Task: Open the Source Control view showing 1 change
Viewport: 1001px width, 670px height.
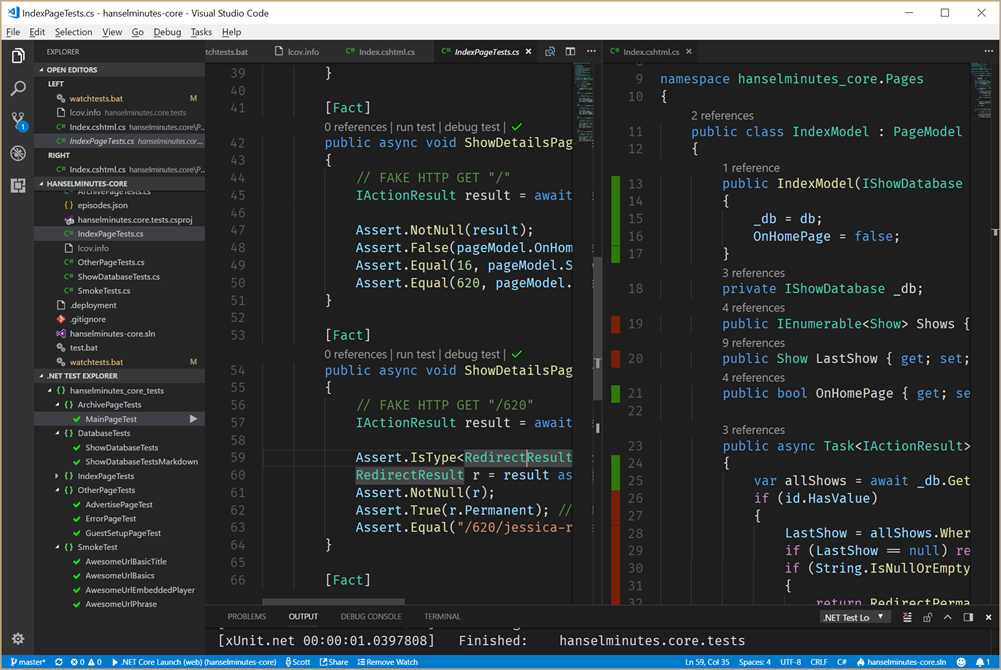Action: click(16, 120)
